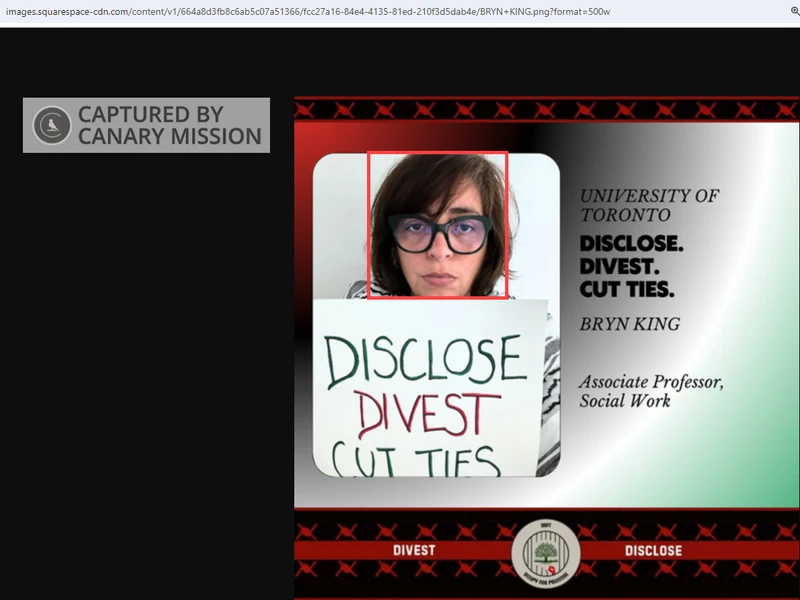Click the black glasses in the photo
The width and height of the screenshot is (800, 600).
pos(440,234)
